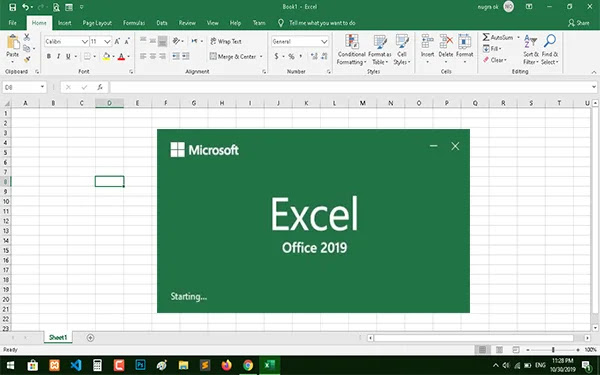Switch to the Data tab
Image resolution: width=600 pixels, height=375 pixels.
point(162,23)
